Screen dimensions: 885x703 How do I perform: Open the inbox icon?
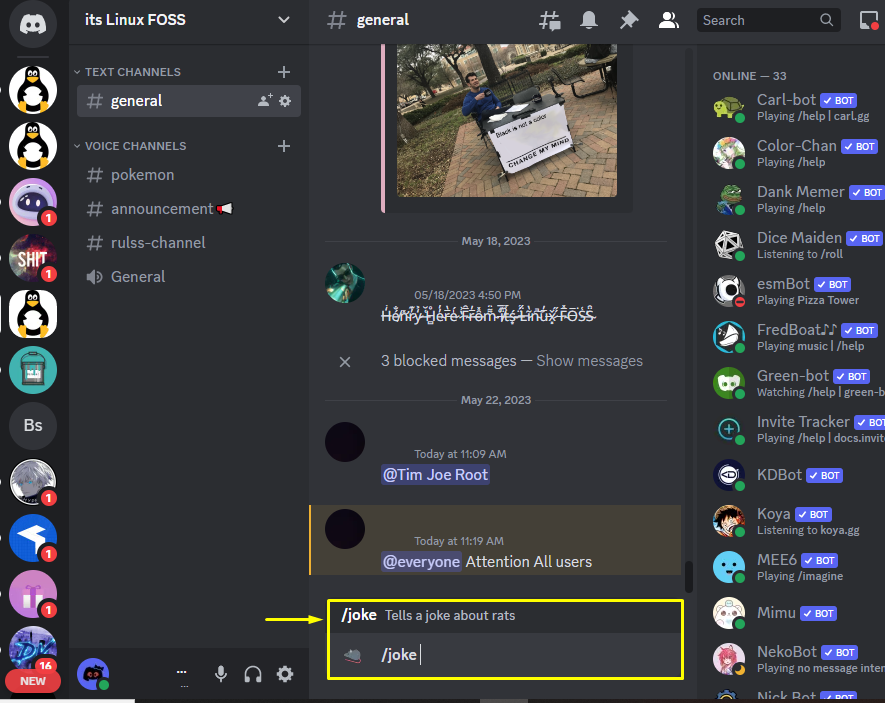point(869,20)
